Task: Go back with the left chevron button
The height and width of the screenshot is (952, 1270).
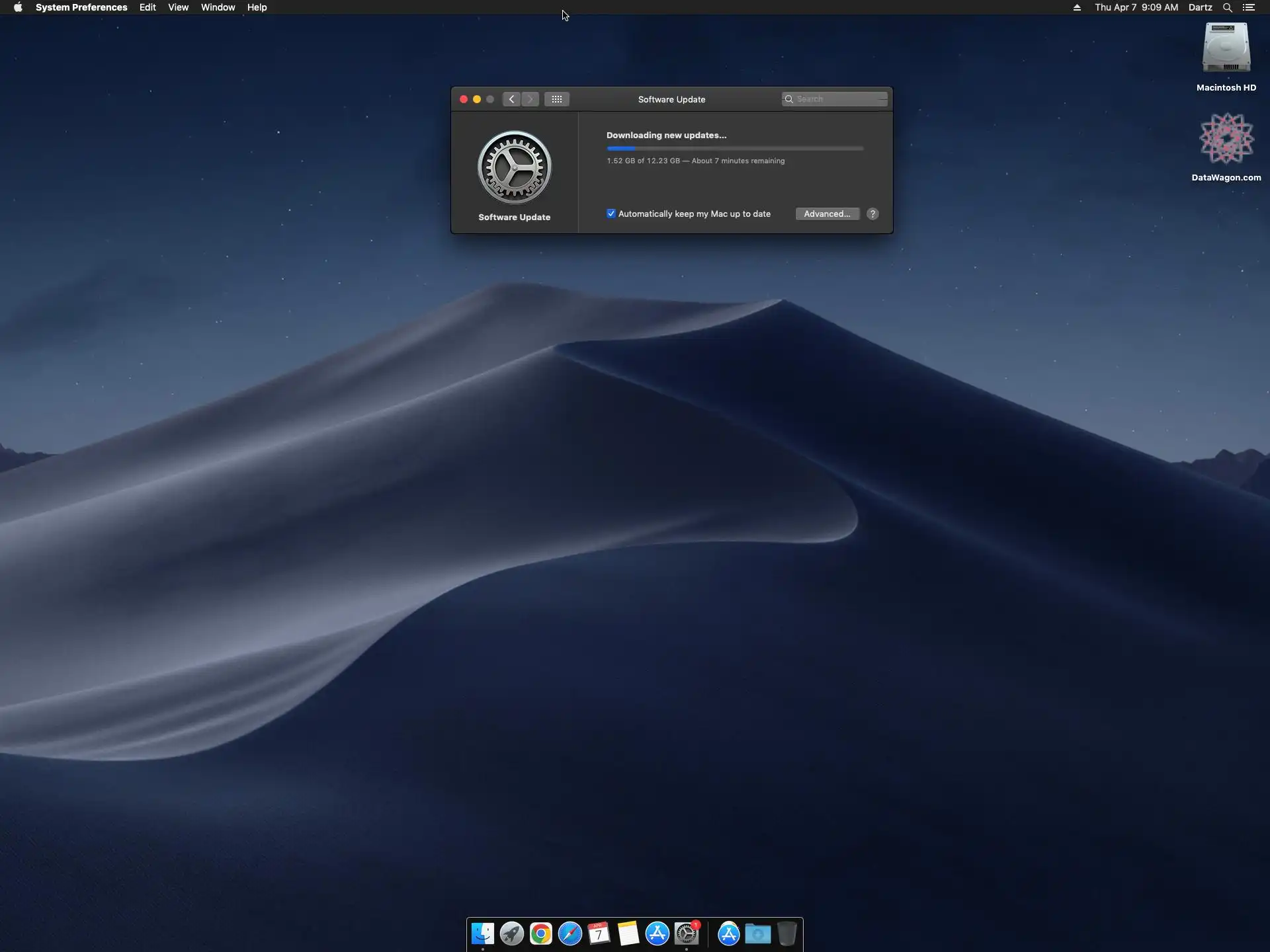Action: tap(511, 99)
